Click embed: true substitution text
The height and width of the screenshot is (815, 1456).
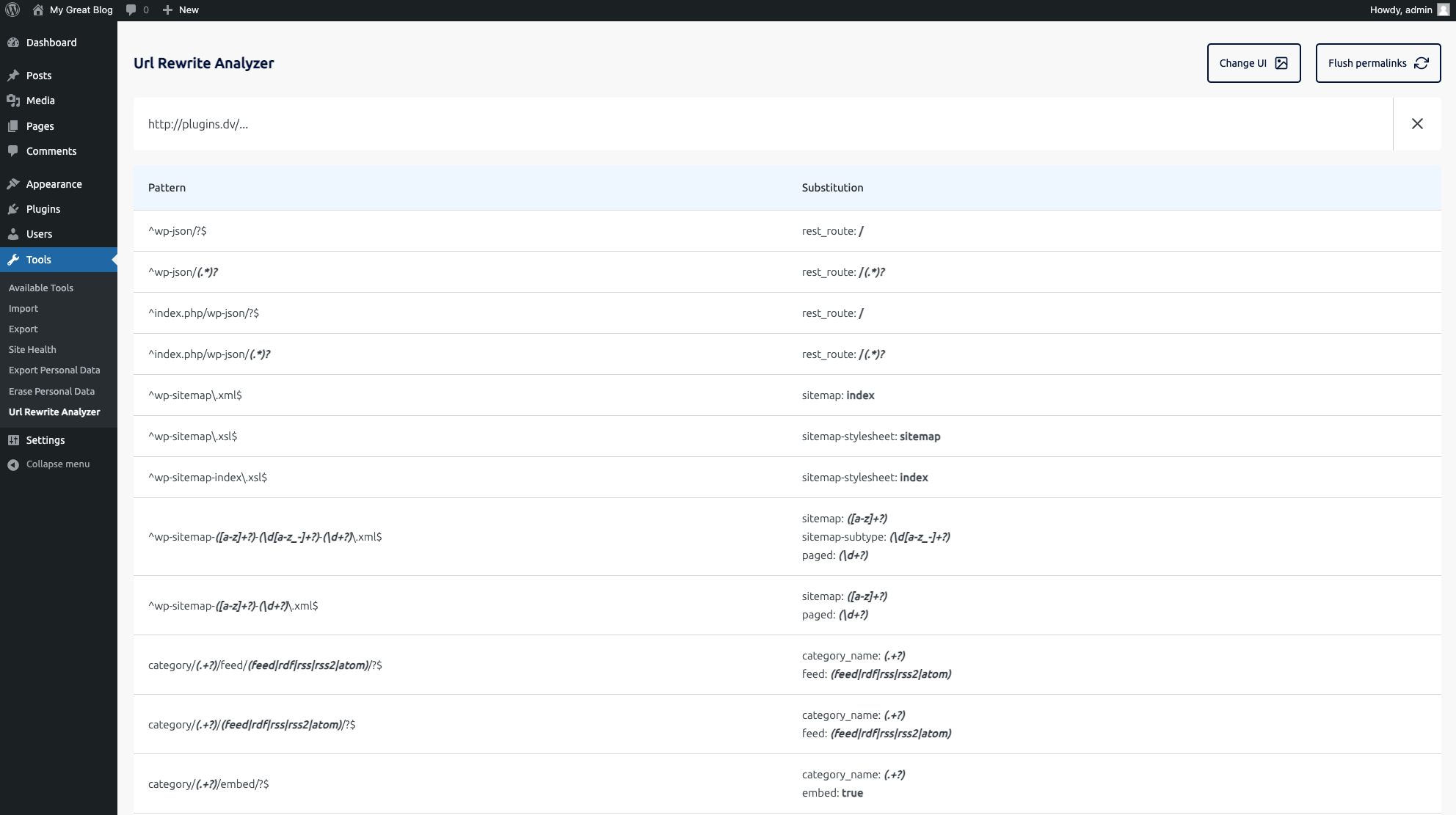click(832, 793)
